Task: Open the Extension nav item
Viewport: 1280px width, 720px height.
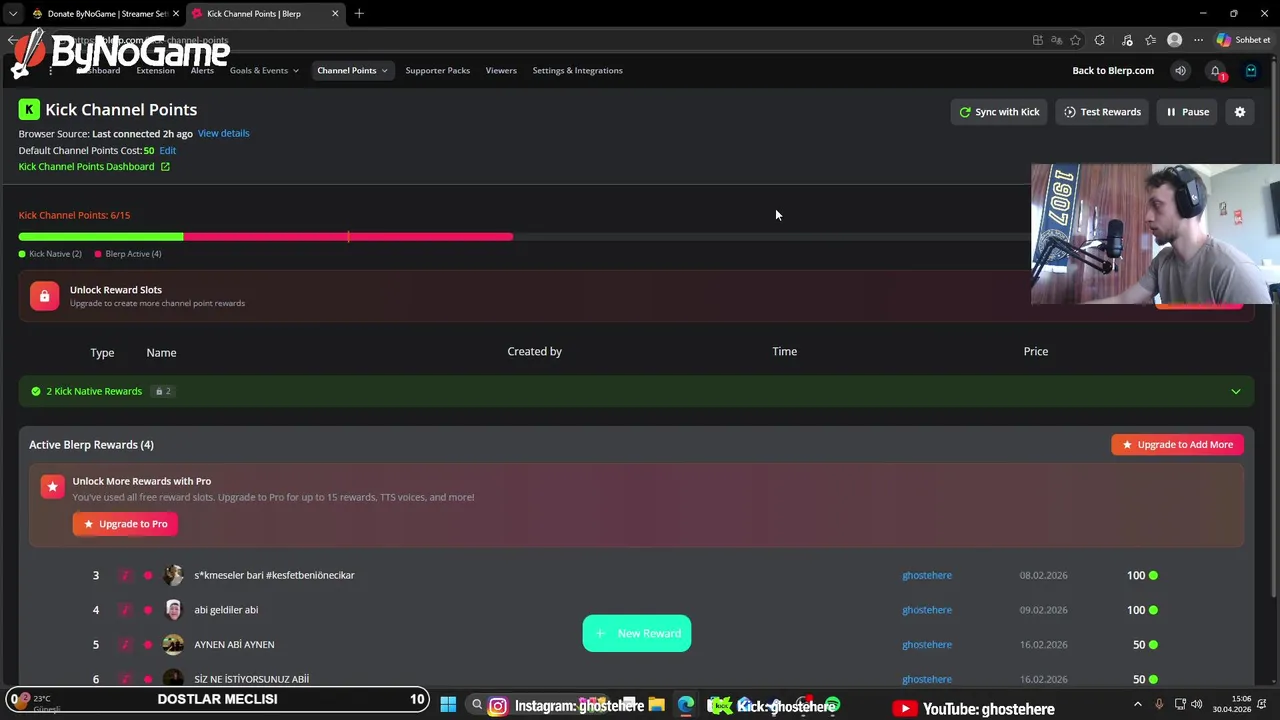Action: [x=155, y=71]
